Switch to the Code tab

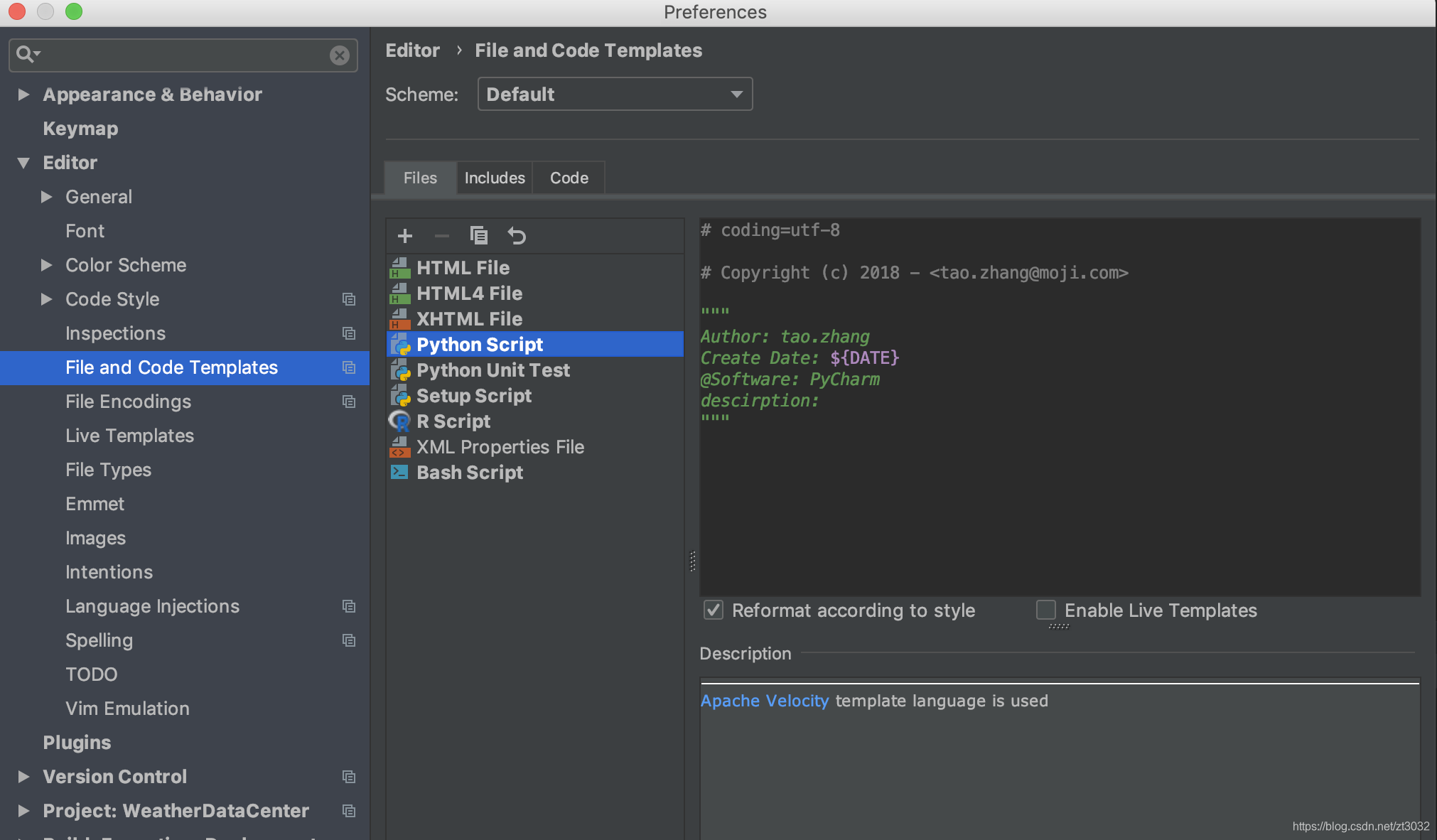pyautogui.click(x=568, y=178)
